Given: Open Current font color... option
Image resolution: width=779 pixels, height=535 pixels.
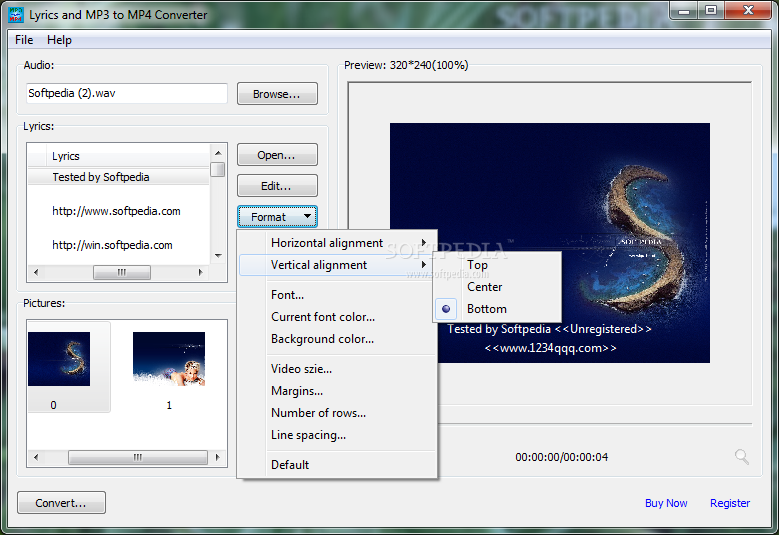Looking at the screenshot, I should tap(337, 317).
